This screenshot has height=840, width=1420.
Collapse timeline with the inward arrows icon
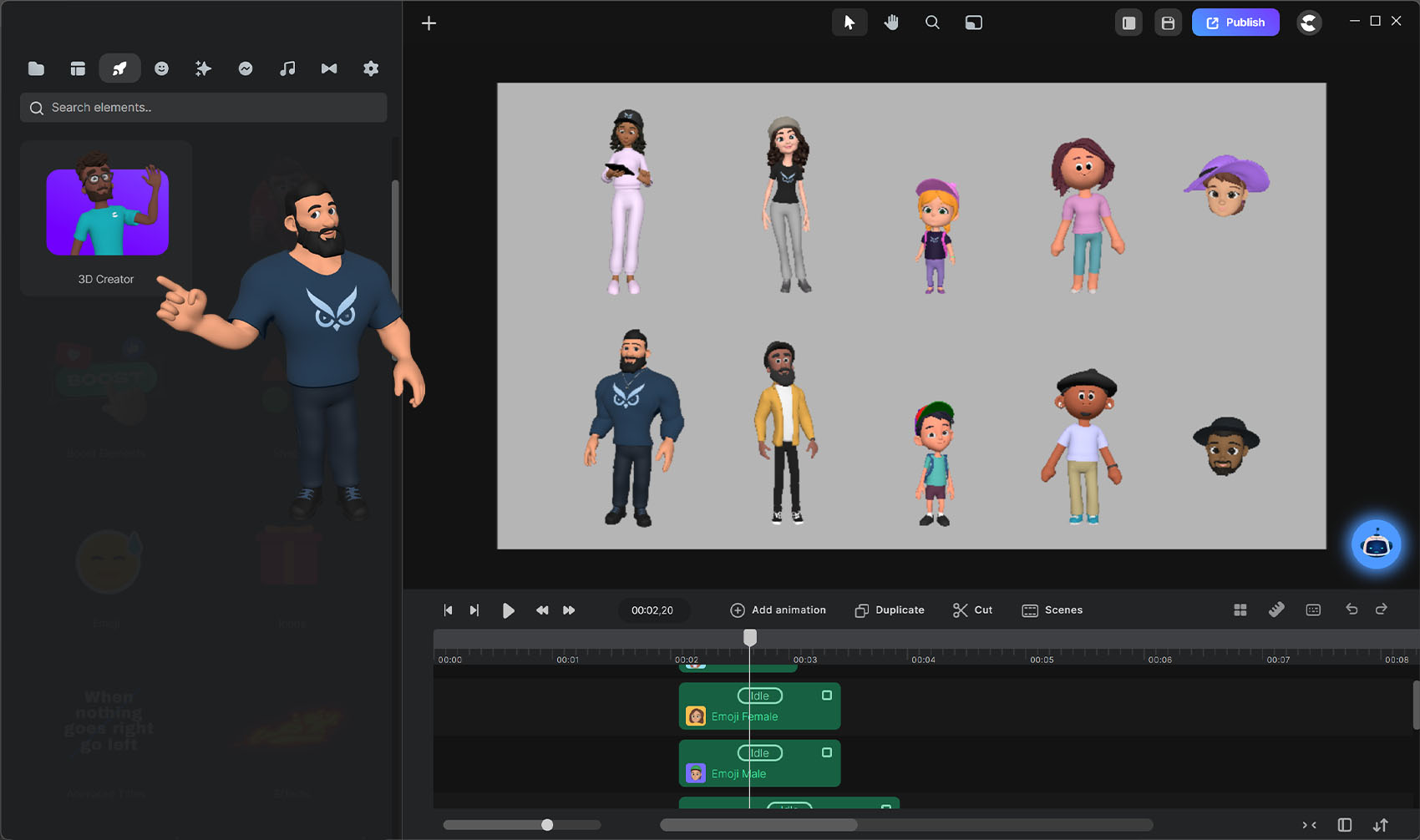pyautogui.click(x=1309, y=825)
